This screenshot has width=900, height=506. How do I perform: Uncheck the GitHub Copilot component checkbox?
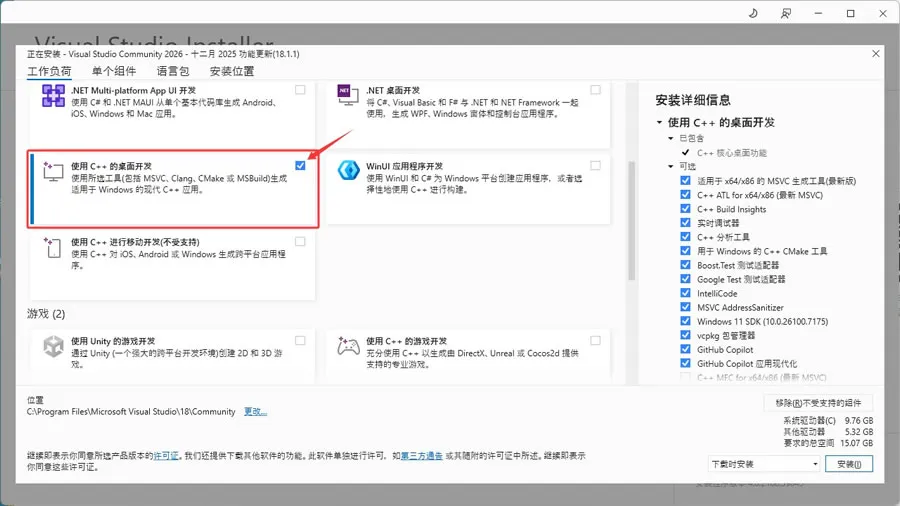[685, 349]
